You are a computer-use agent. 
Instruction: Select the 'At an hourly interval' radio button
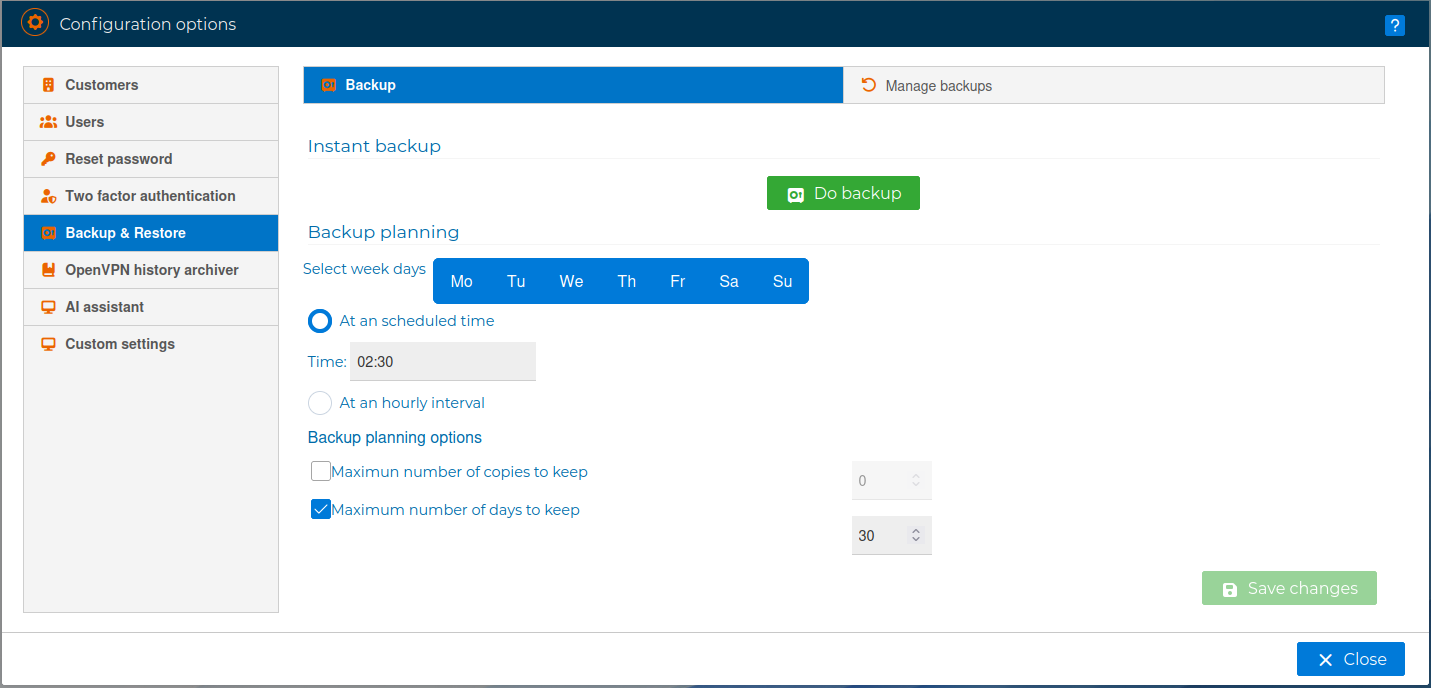coord(320,403)
